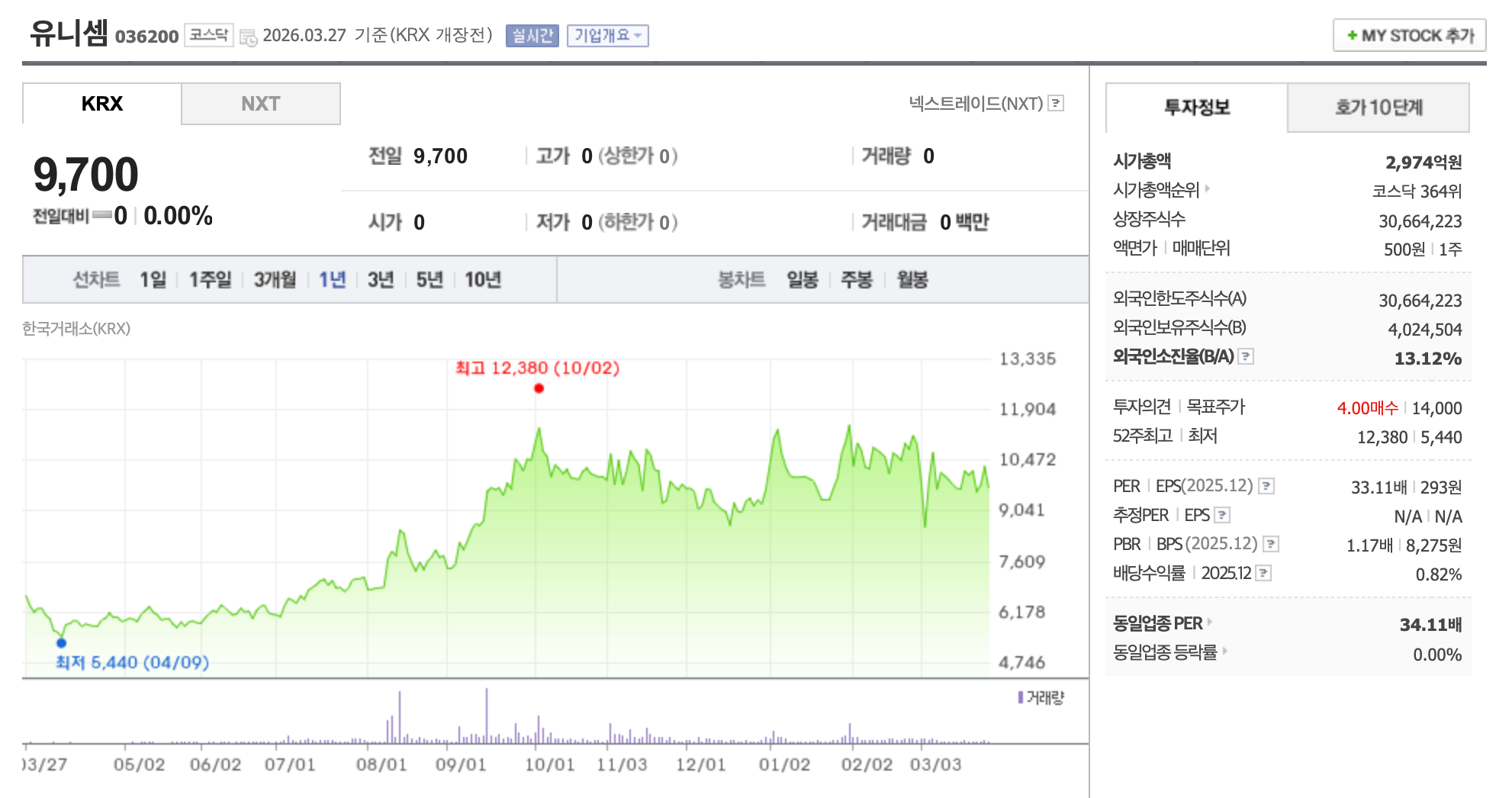Click help icon beside 추정PER EPS
1512x798 pixels.
(x=1222, y=515)
